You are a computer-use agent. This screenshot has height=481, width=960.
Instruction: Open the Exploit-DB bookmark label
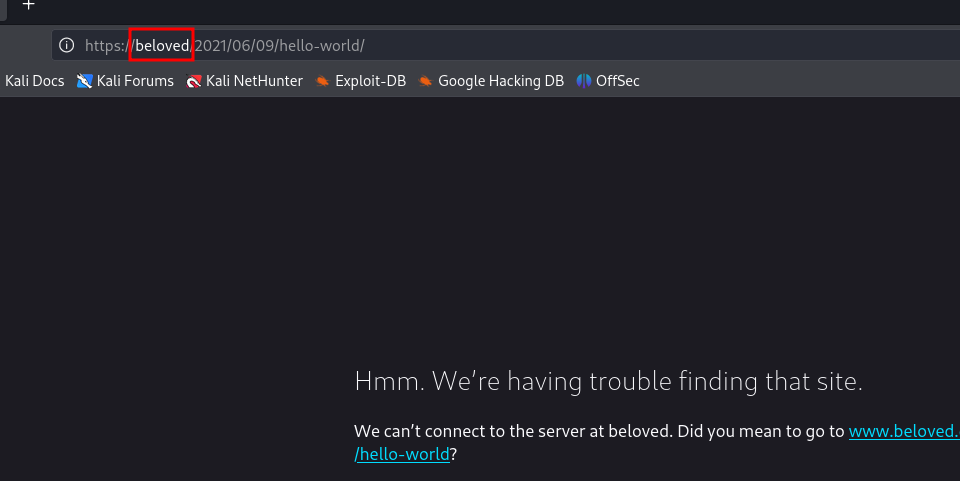pyautogui.click(x=370, y=81)
